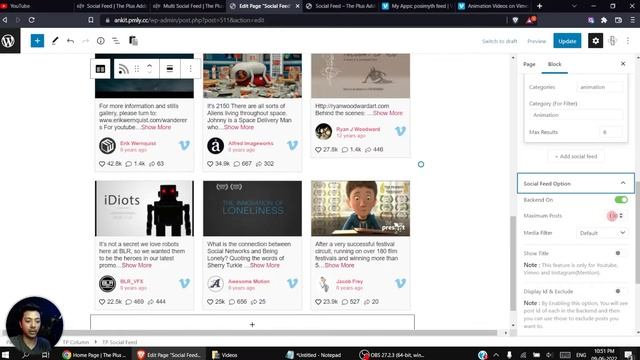Click the Social Feed RSS block icon
Screen dimensions: 640x360
(x=123, y=69)
